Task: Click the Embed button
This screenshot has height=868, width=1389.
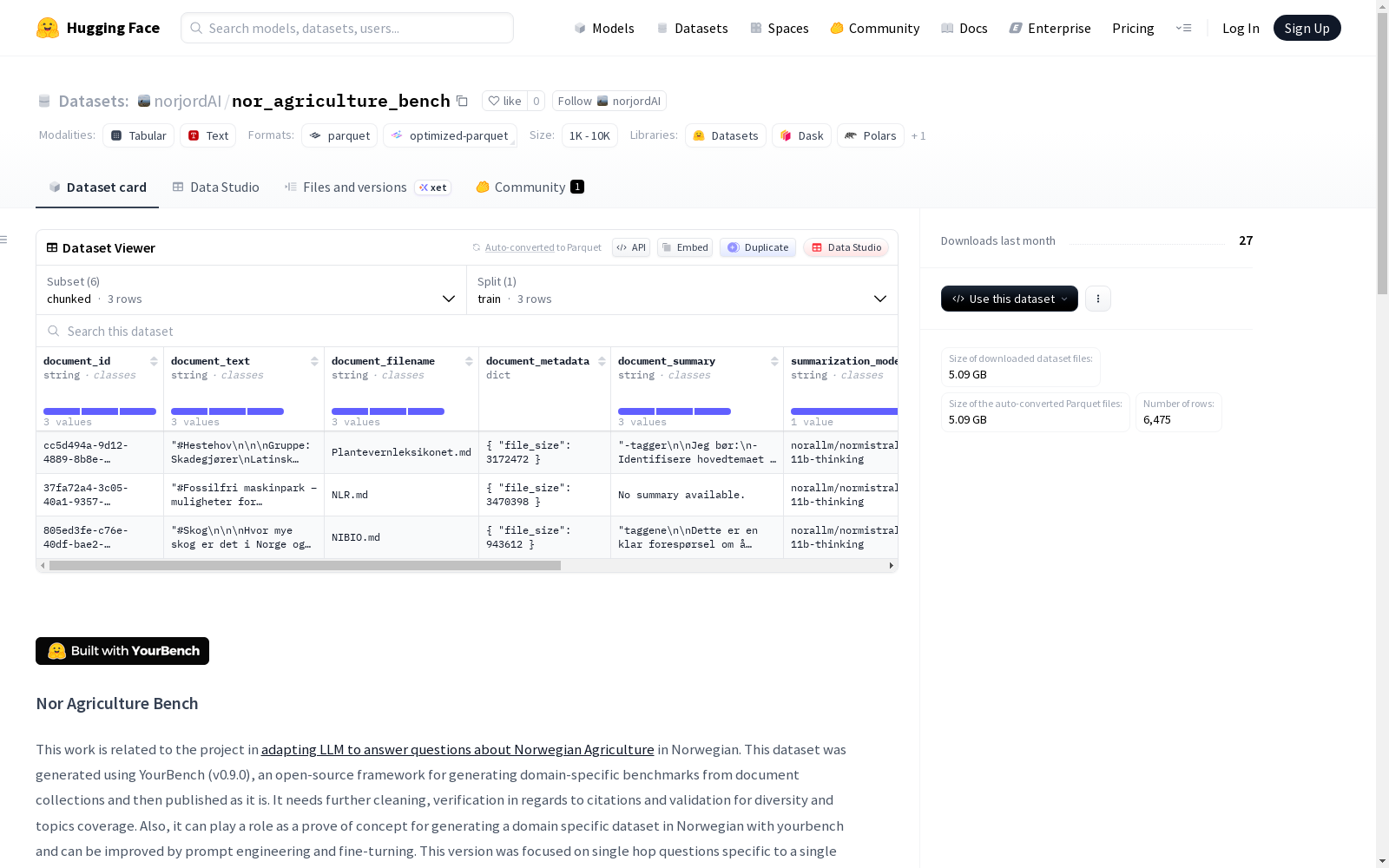Action: [x=685, y=247]
